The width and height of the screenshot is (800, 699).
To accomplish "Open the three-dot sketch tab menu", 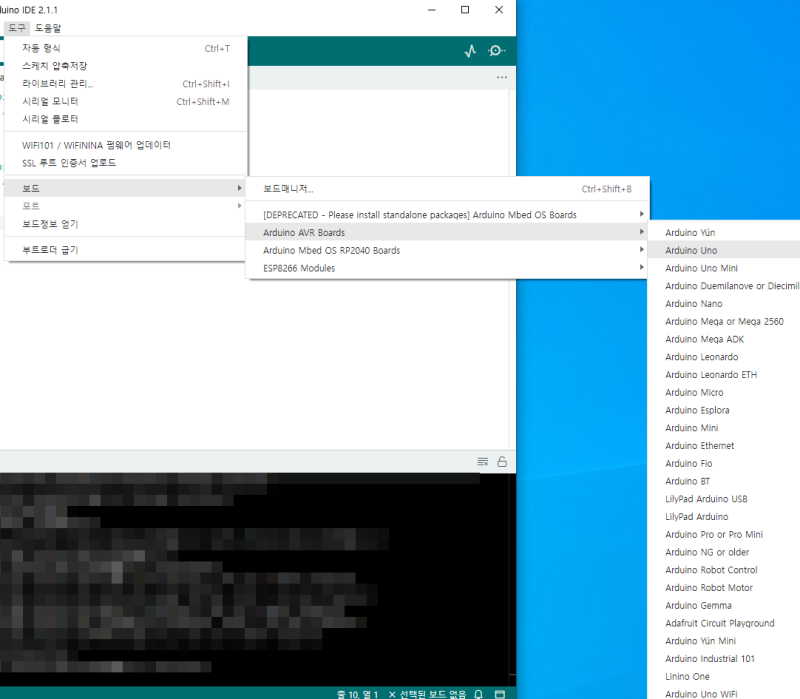I will coord(502,78).
